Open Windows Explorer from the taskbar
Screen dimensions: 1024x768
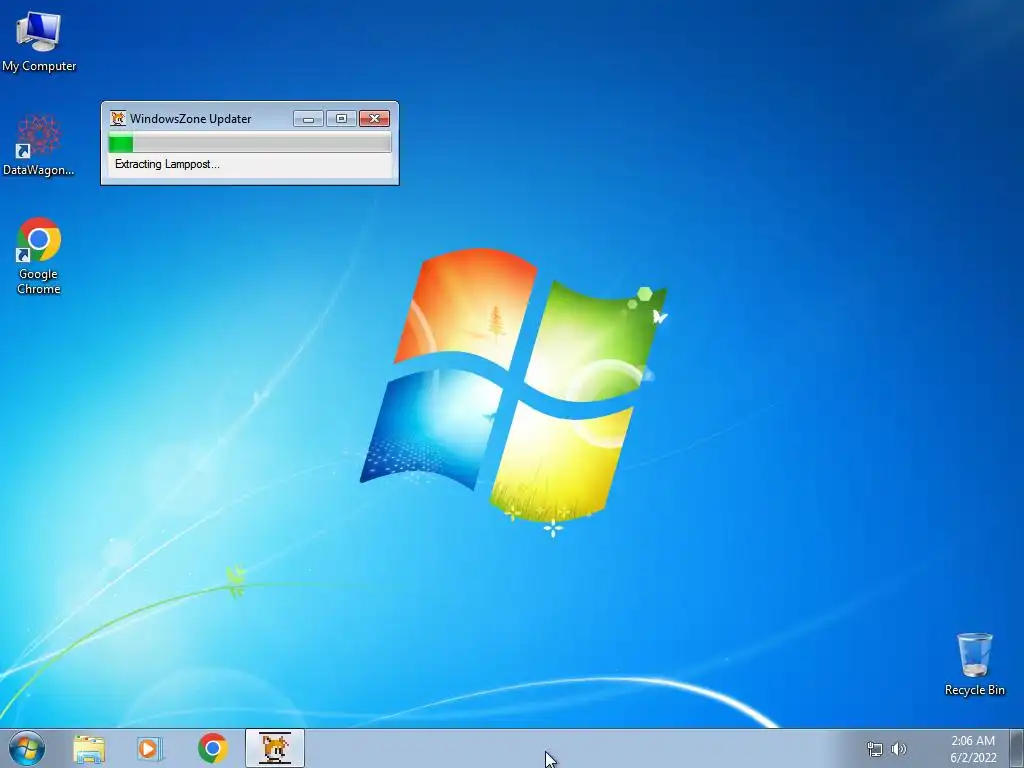coord(89,749)
